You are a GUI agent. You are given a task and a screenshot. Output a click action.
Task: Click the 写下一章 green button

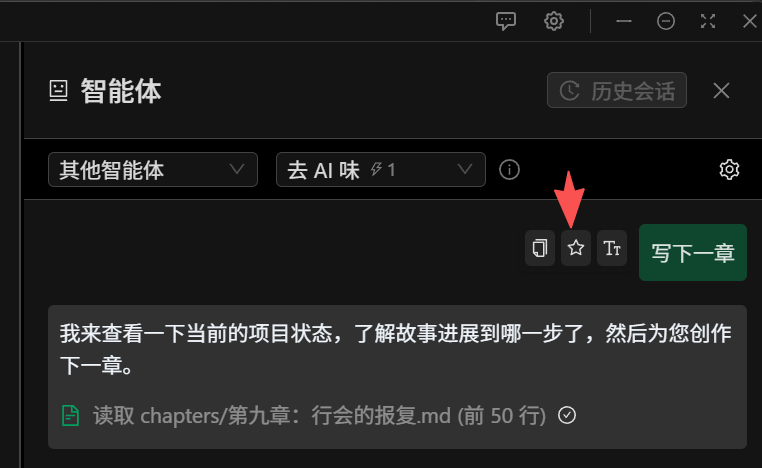[693, 253]
